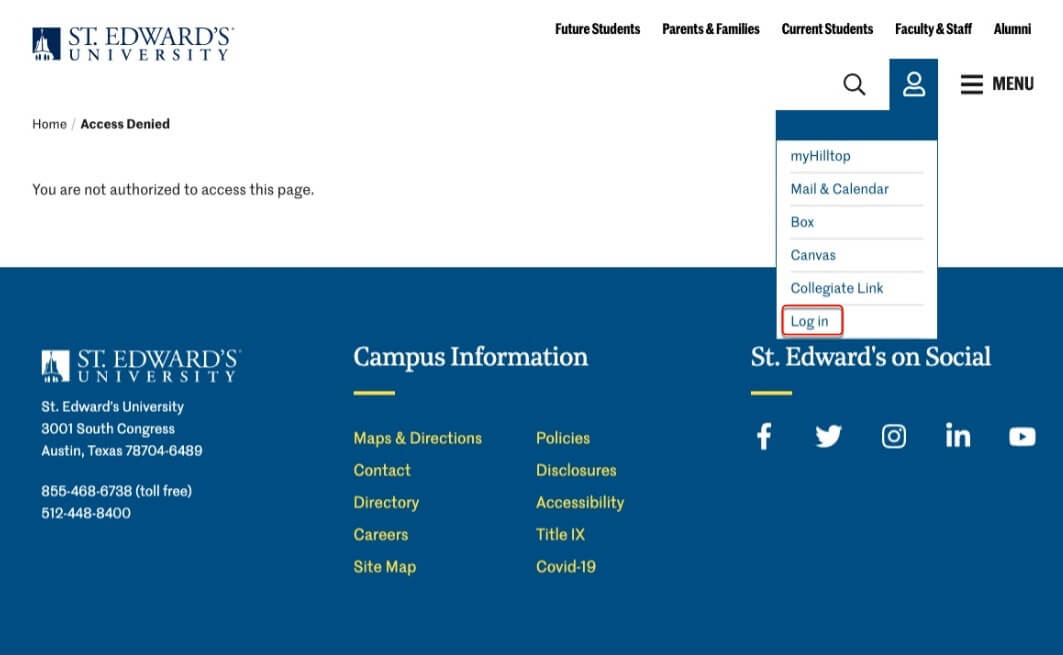Toggle the user account icon

click(x=913, y=84)
